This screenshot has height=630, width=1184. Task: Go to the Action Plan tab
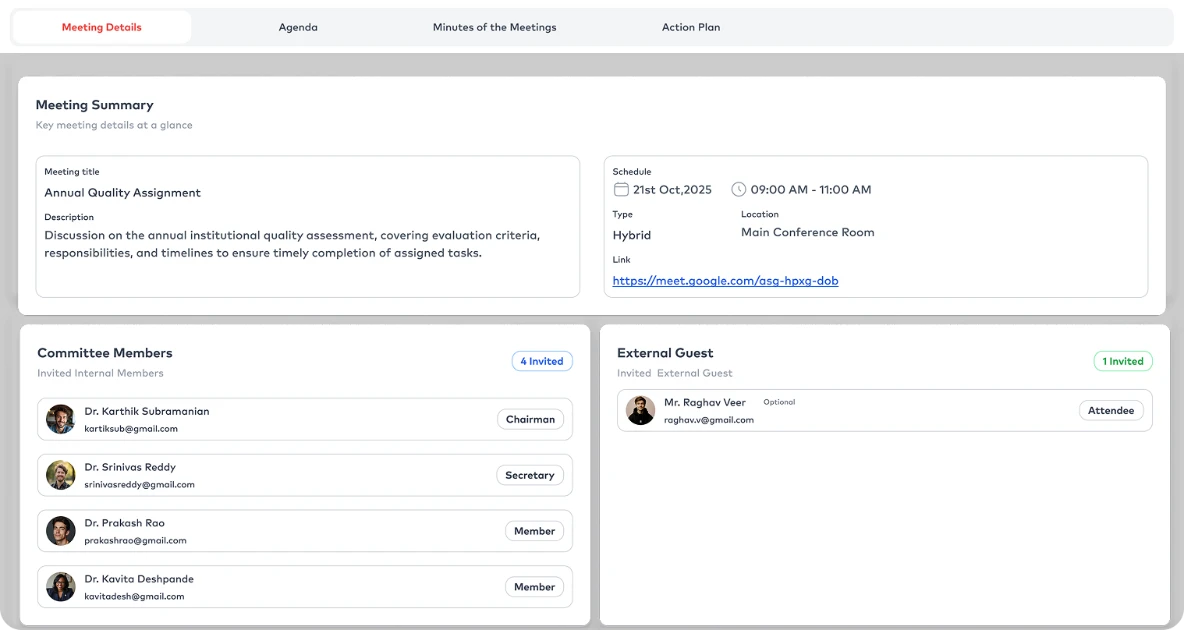coord(691,28)
